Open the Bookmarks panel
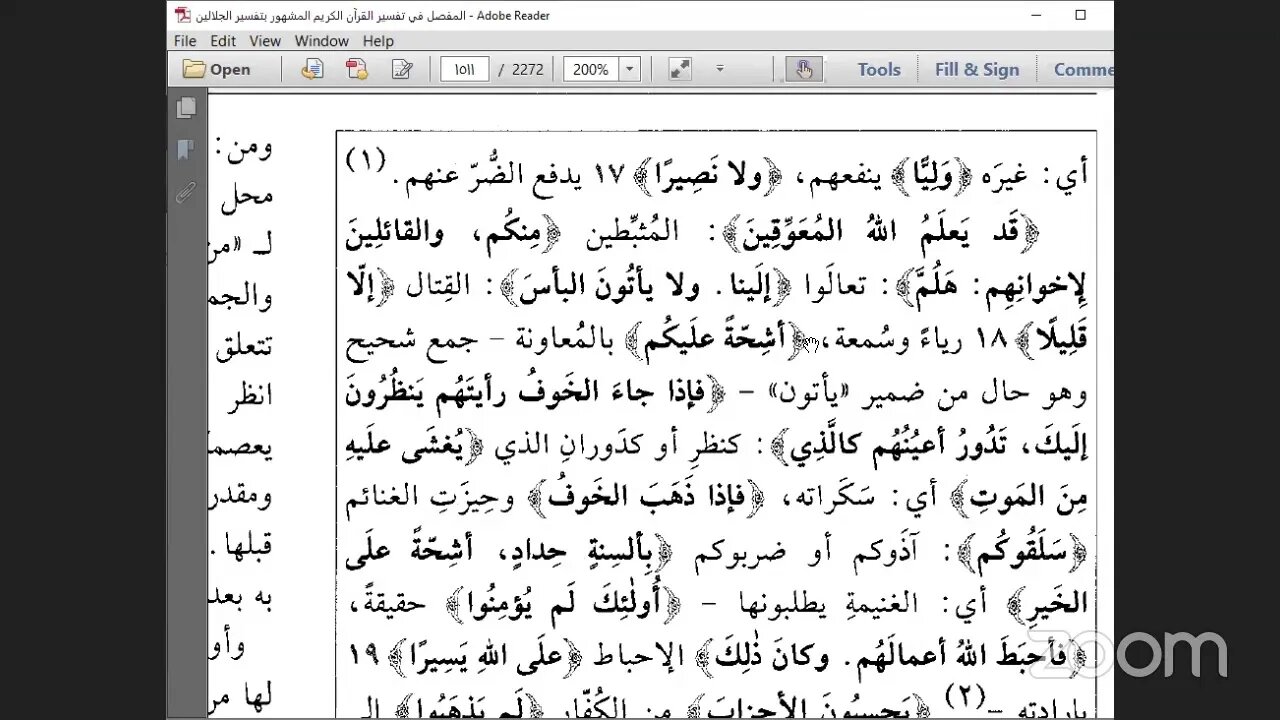 [186, 150]
